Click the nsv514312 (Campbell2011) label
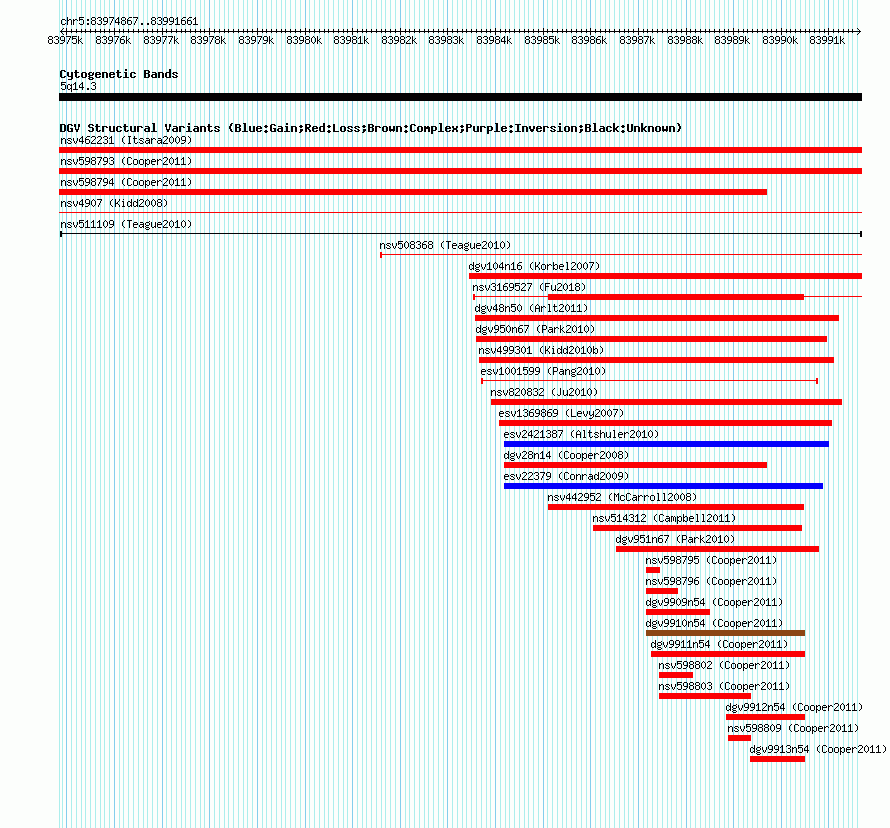 click(664, 518)
